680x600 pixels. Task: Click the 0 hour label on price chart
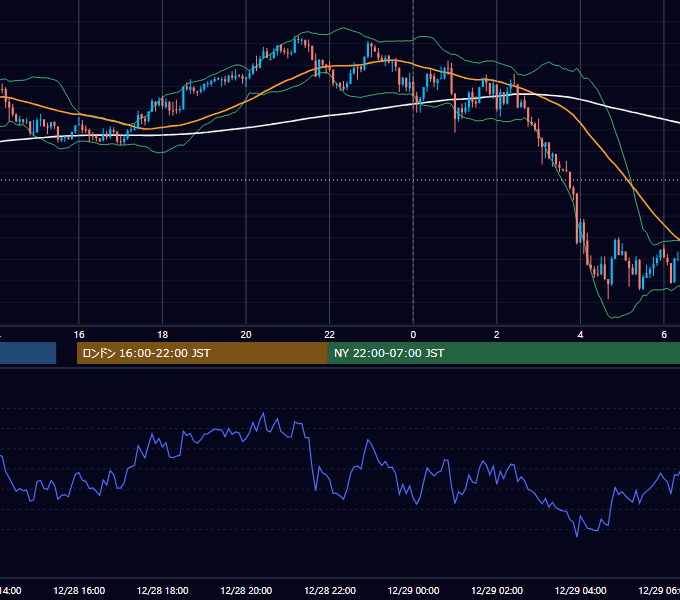click(413, 334)
